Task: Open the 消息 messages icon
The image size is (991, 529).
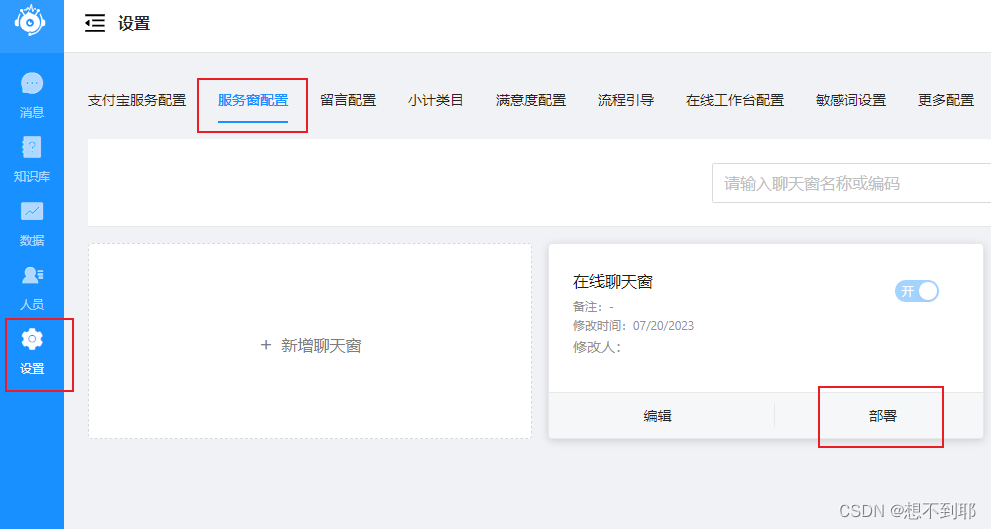Action: pos(32,83)
